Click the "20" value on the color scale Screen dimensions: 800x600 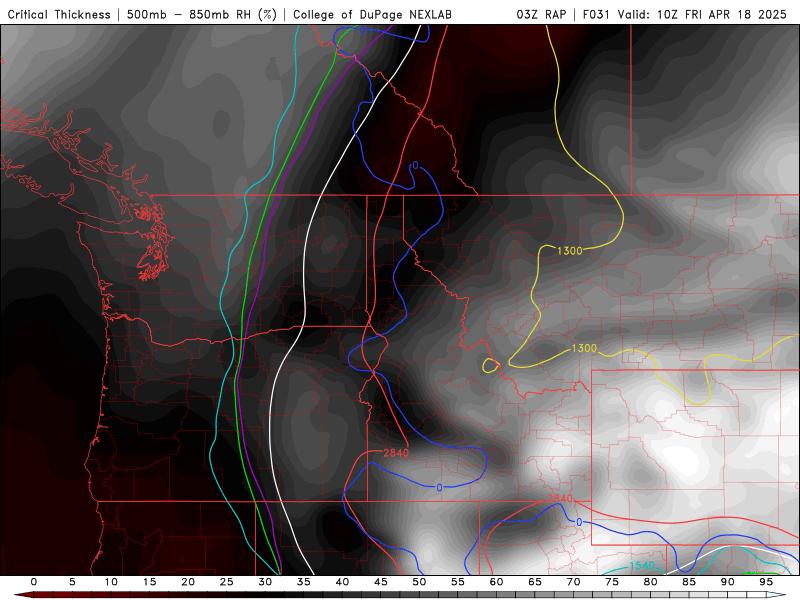click(188, 582)
